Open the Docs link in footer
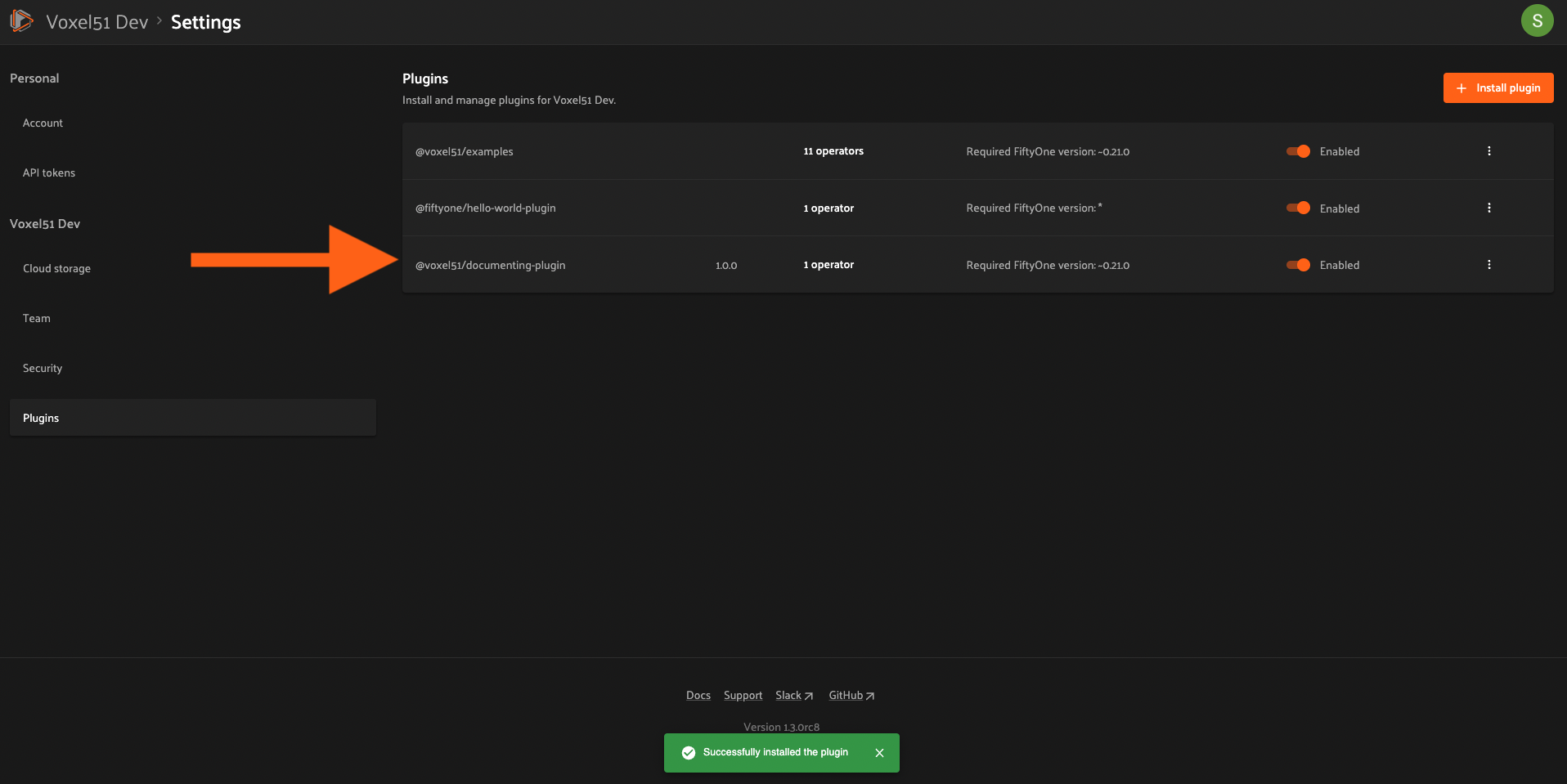This screenshot has width=1567, height=784. (x=698, y=695)
